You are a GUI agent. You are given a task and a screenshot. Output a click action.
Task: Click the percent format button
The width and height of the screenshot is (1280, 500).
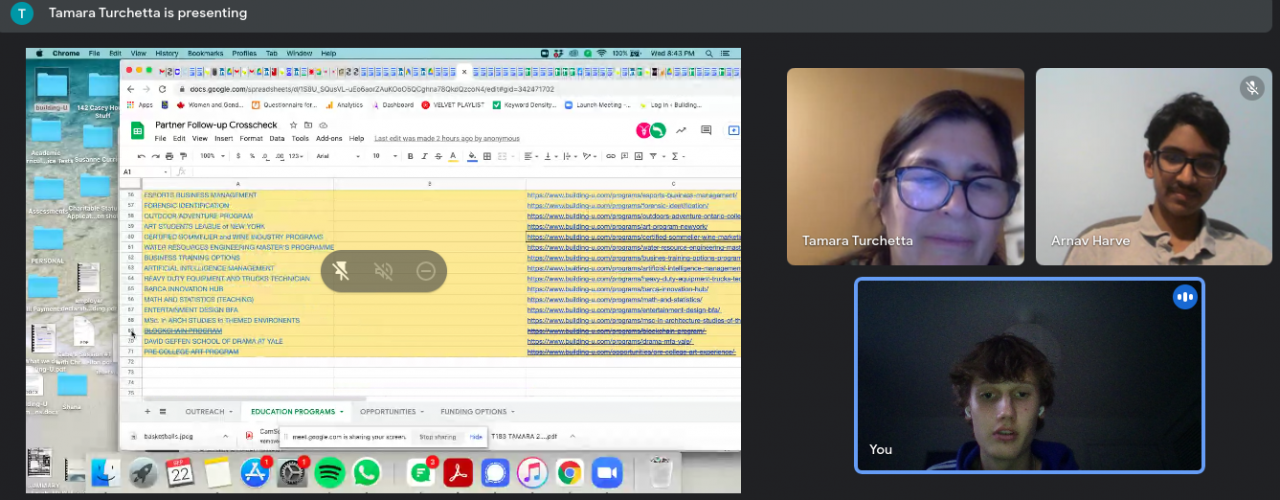point(252,156)
